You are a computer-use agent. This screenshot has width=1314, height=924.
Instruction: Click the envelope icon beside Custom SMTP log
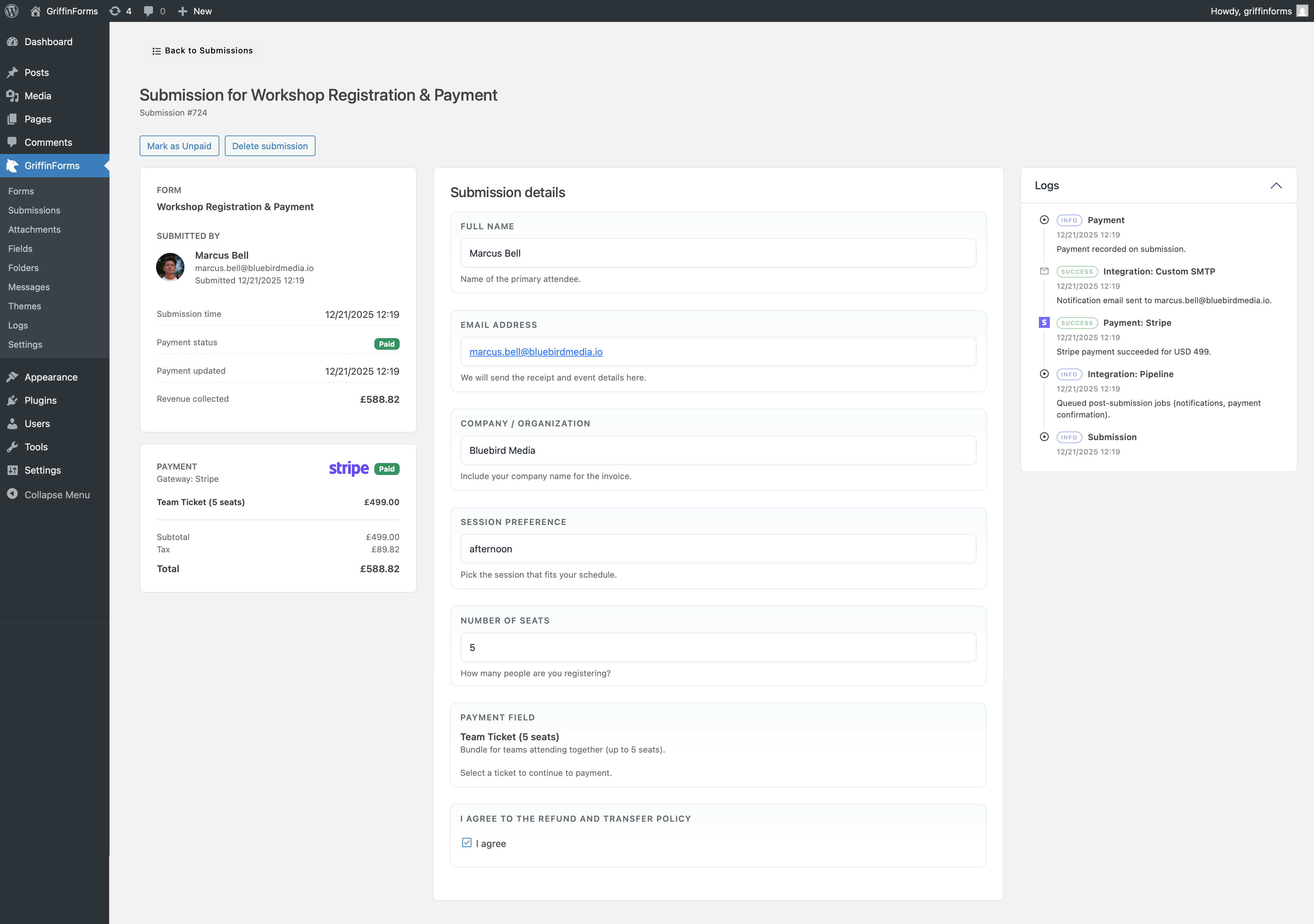click(x=1044, y=271)
